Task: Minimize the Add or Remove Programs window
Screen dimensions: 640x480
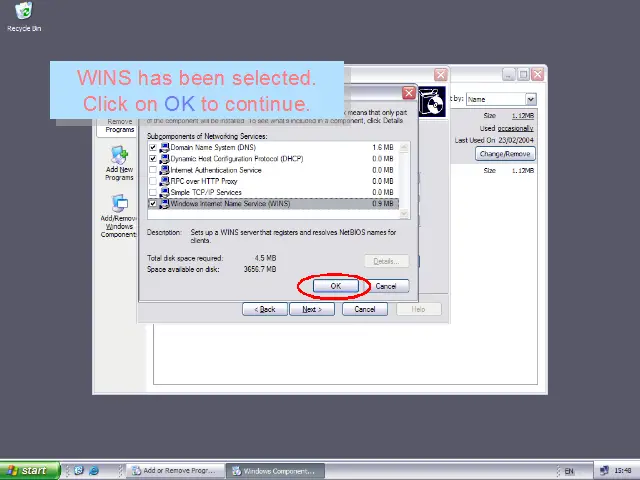Action: pyautogui.click(x=509, y=75)
